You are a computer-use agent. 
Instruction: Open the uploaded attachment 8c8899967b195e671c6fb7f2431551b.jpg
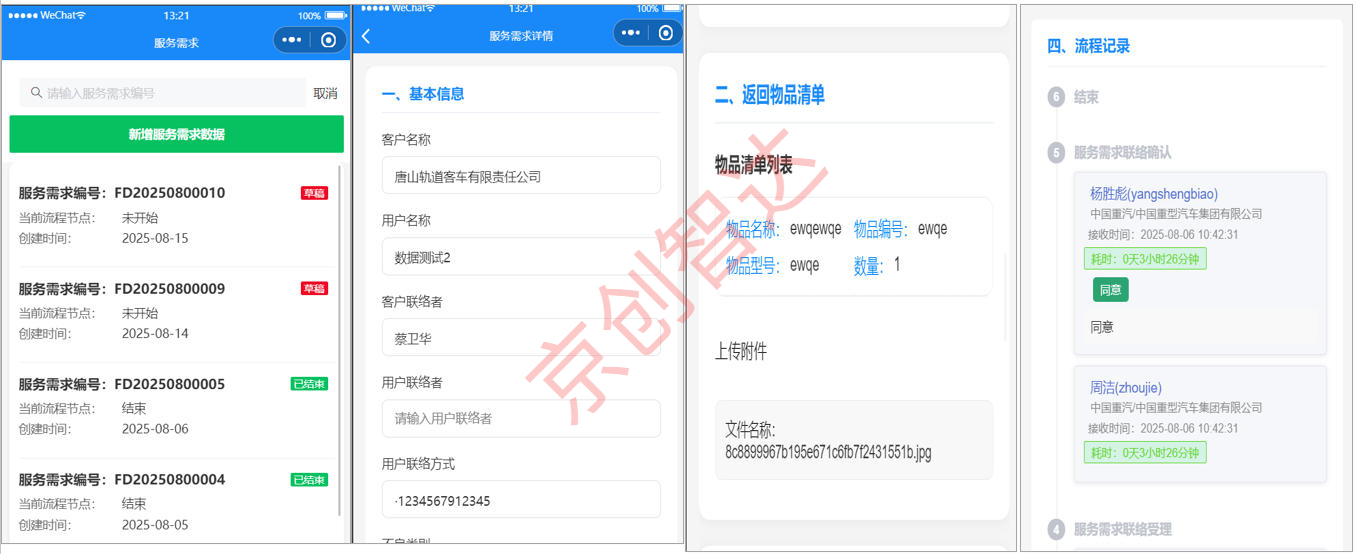pos(853,441)
